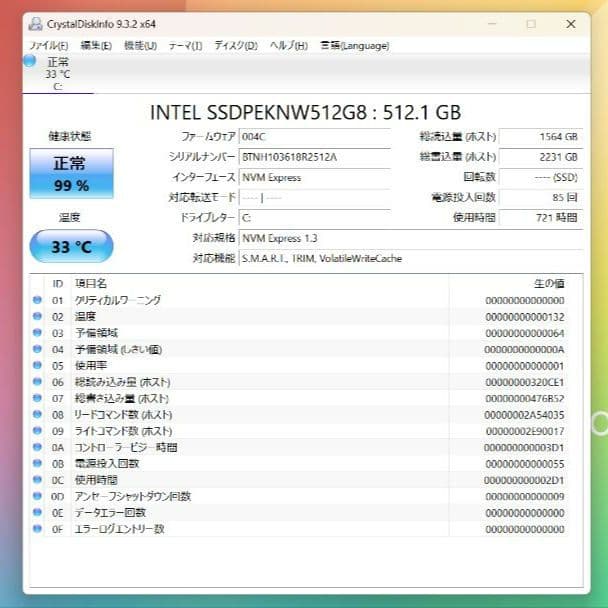Click status dot for row 0F エラーログエントリー数
This screenshot has height=608, width=608.
click(37, 529)
